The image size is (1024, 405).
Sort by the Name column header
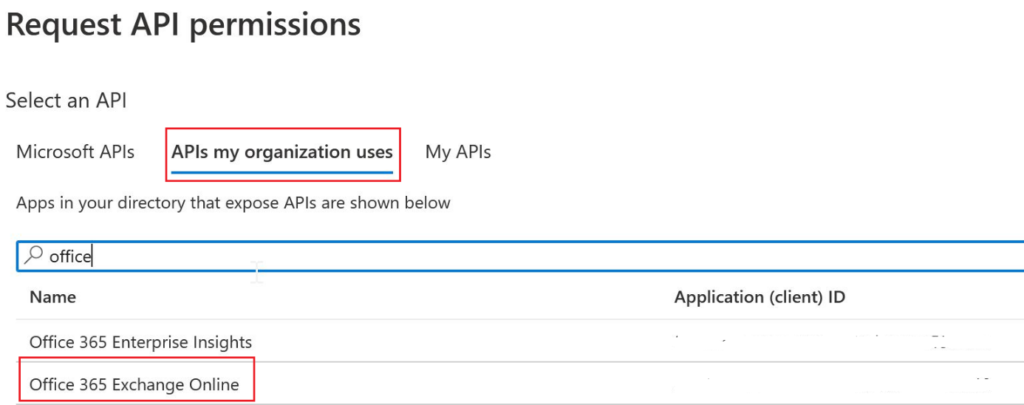click(x=53, y=297)
